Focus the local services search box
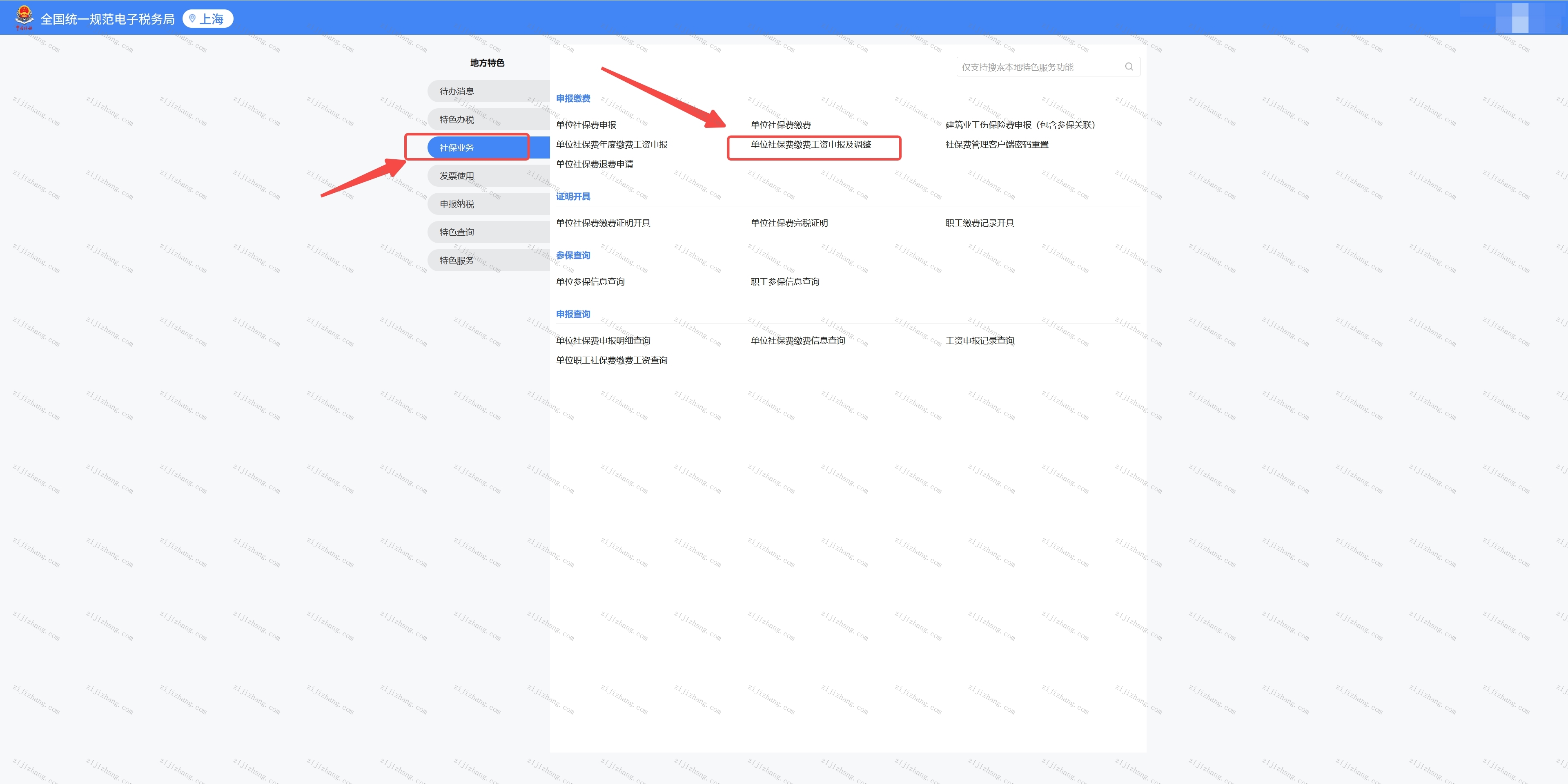Viewport: 1568px width, 784px height. tap(1047, 67)
